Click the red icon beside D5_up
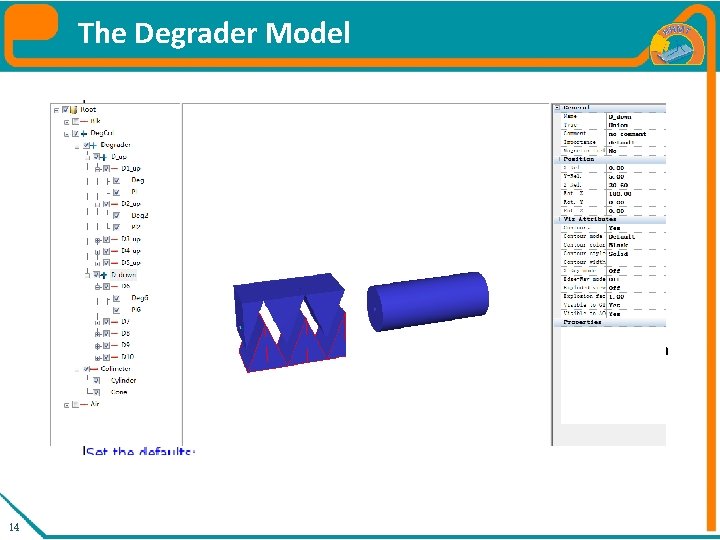Image resolution: width=720 pixels, height=540 pixels. coord(114,263)
